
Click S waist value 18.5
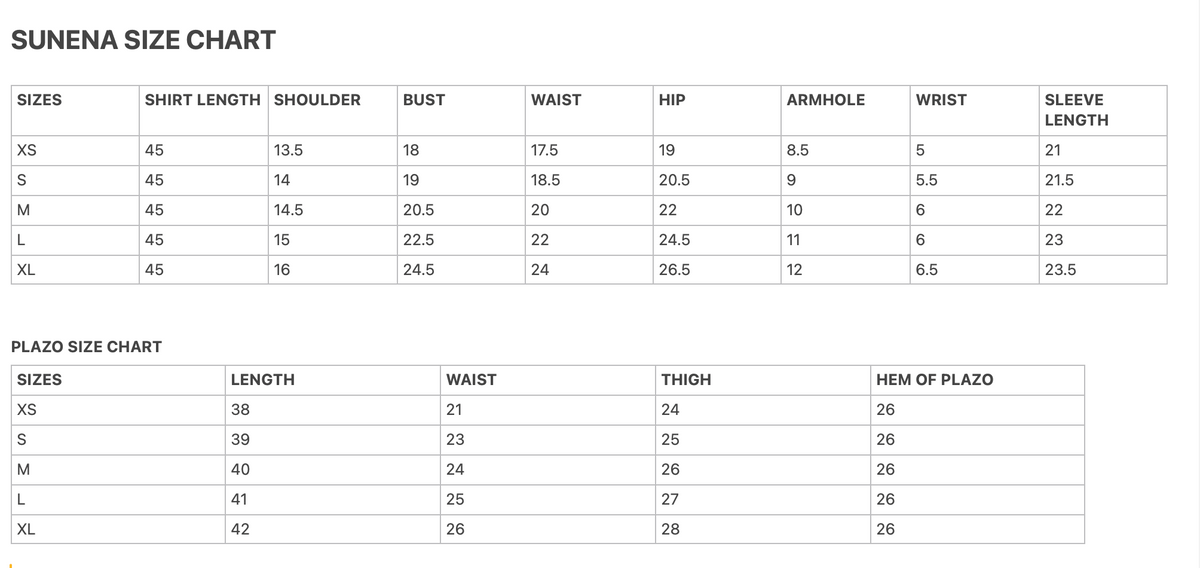click(x=546, y=181)
